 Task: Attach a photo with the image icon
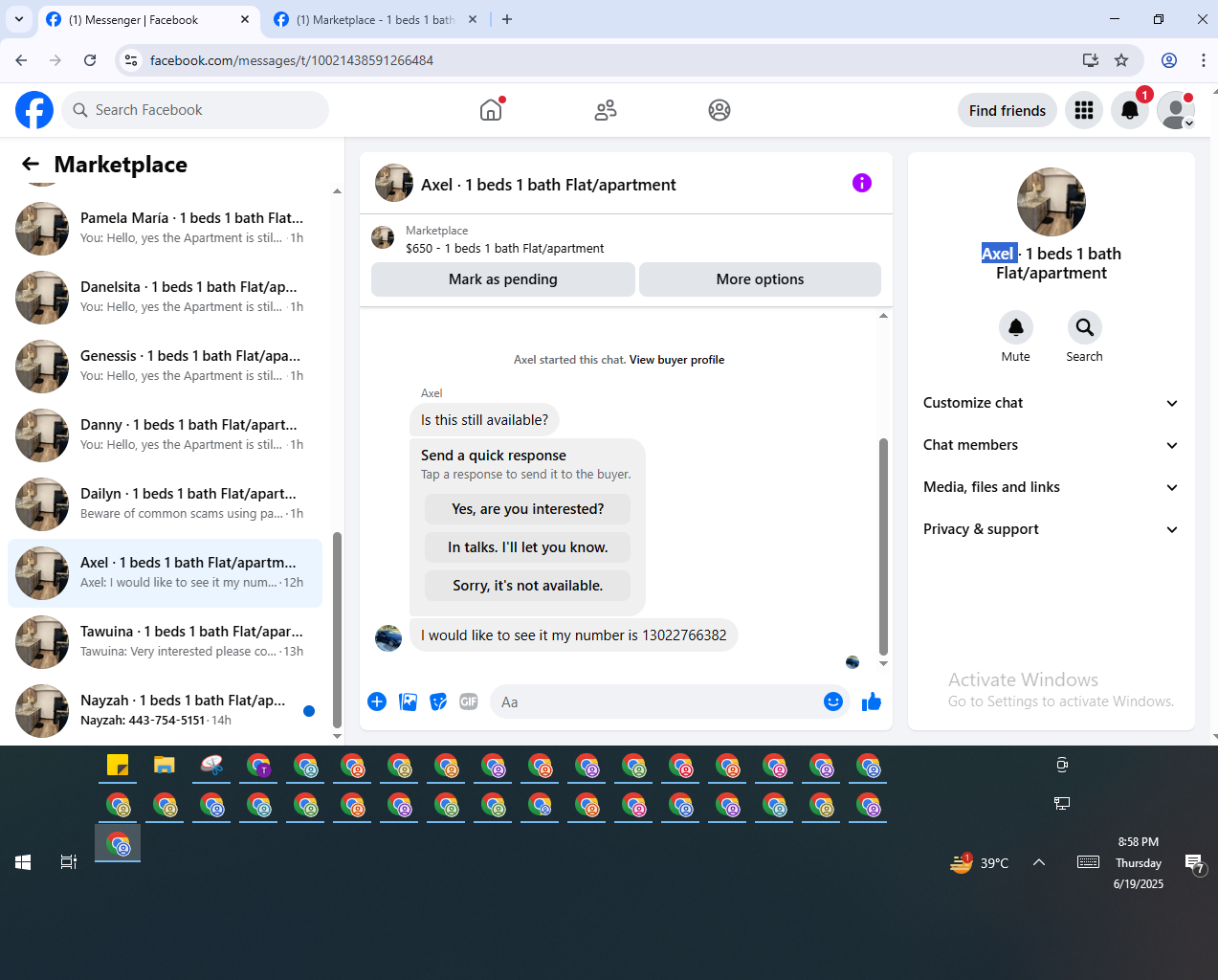408,702
